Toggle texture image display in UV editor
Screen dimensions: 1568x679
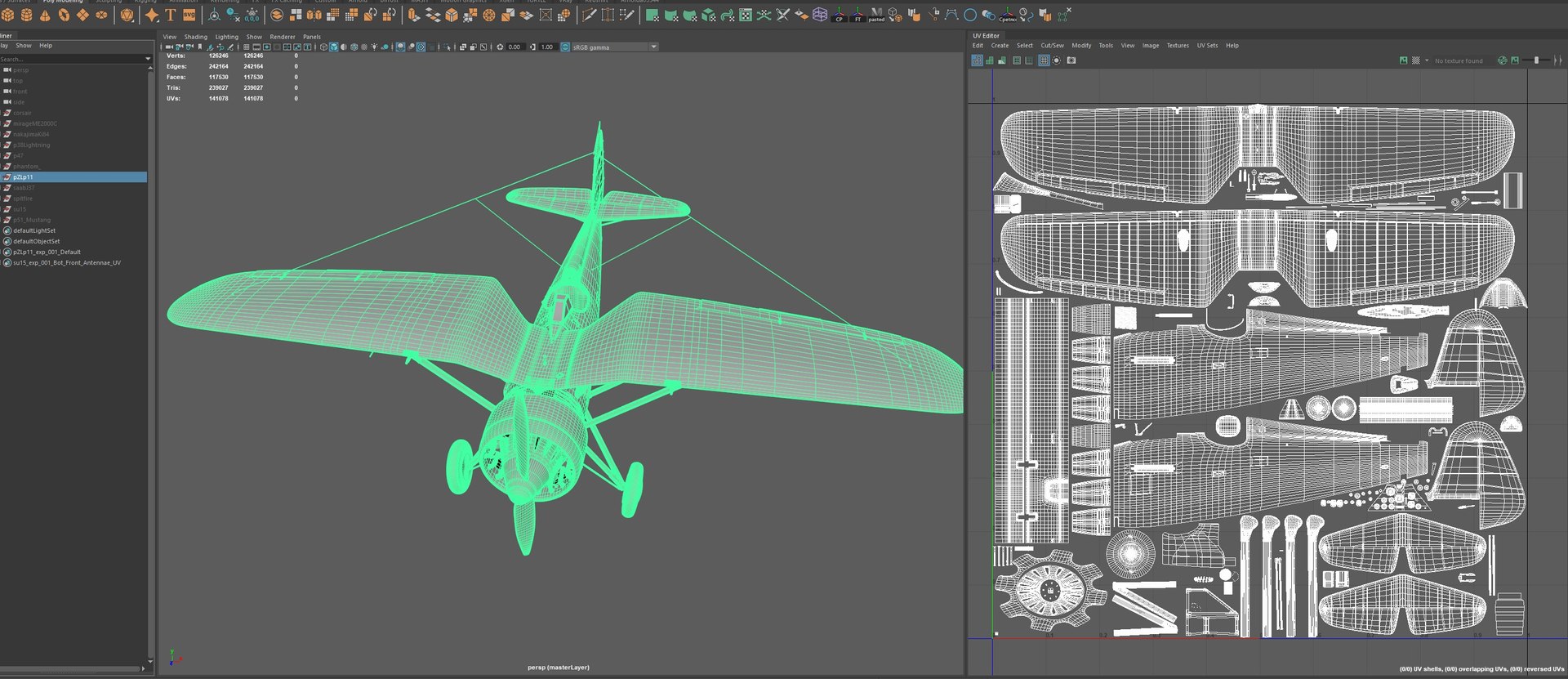[1404, 60]
